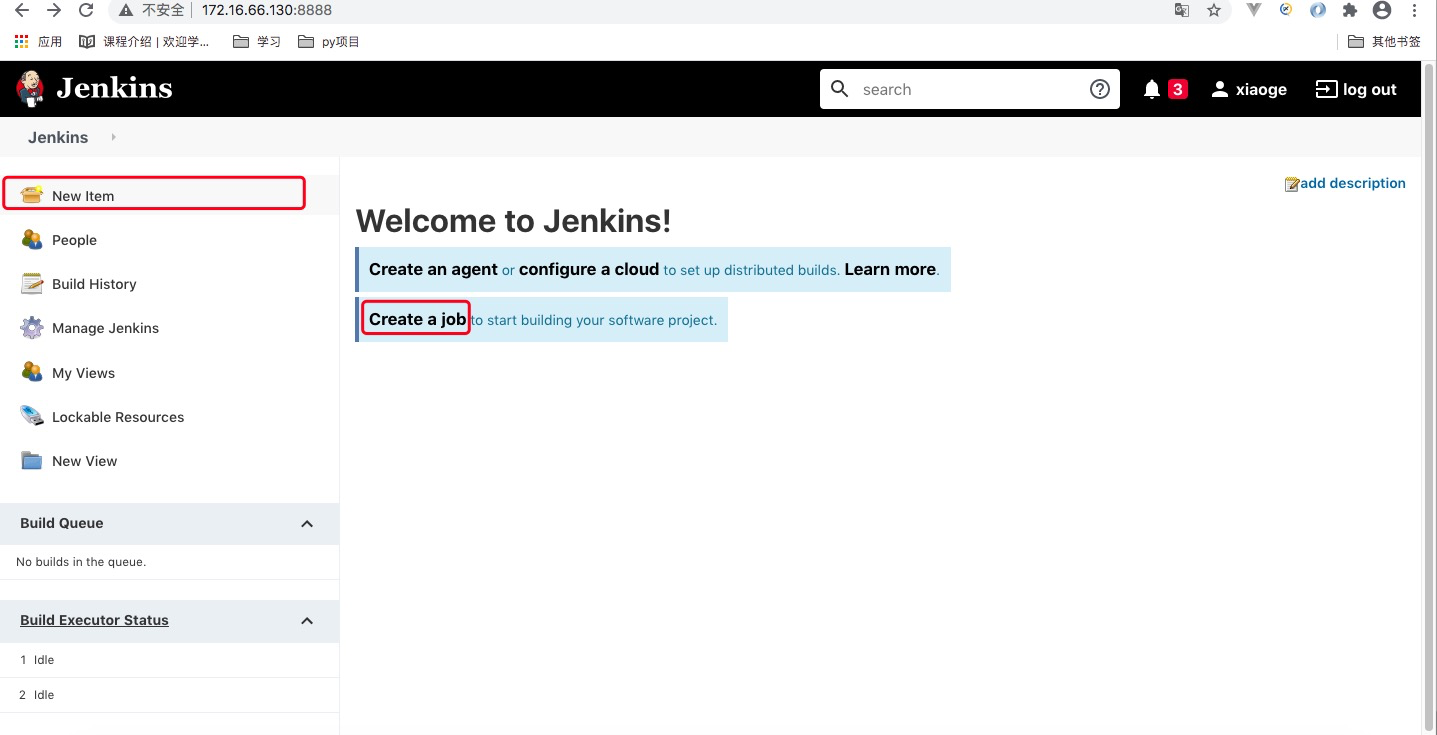Open the Chrome profile avatar icon

[1382, 10]
